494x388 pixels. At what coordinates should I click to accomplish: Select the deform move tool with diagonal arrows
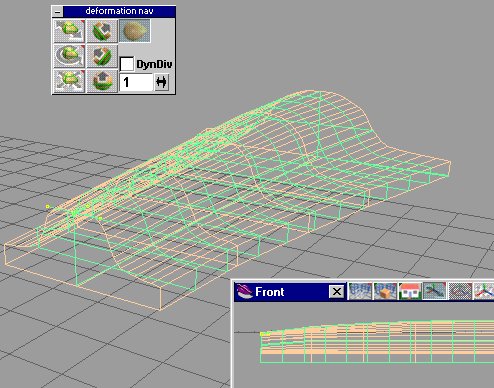point(69,31)
